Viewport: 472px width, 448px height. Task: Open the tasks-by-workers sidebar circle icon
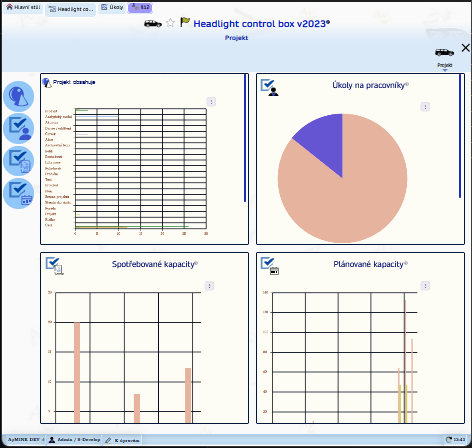(19, 129)
